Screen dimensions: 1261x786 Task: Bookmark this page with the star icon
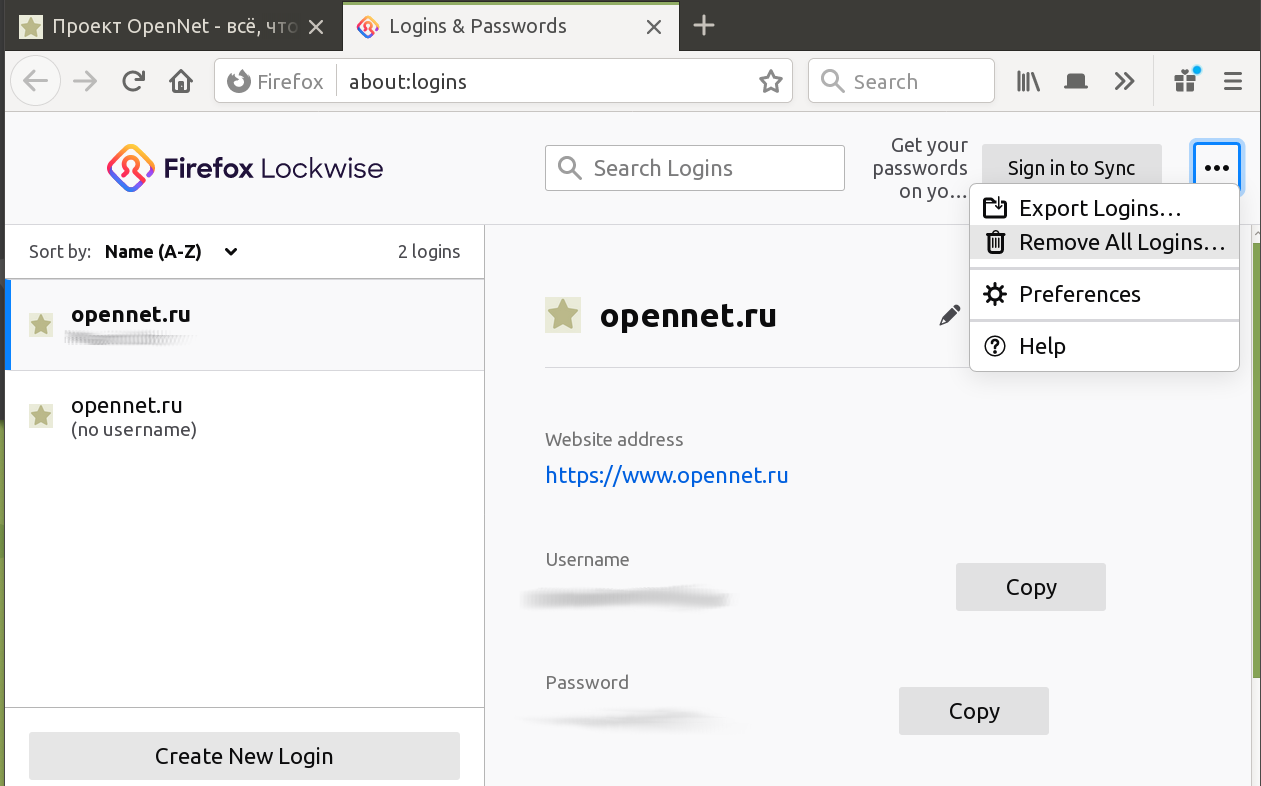pos(770,82)
